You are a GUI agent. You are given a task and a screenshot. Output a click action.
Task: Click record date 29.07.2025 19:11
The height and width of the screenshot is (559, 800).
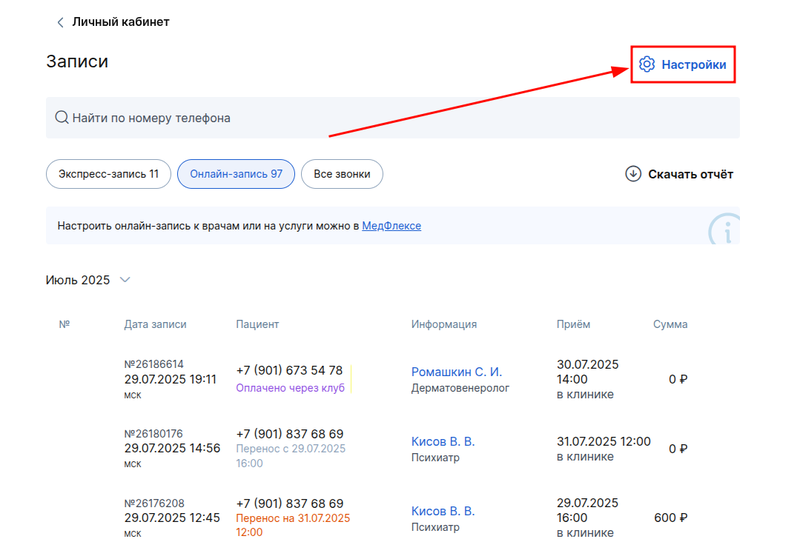170,379
